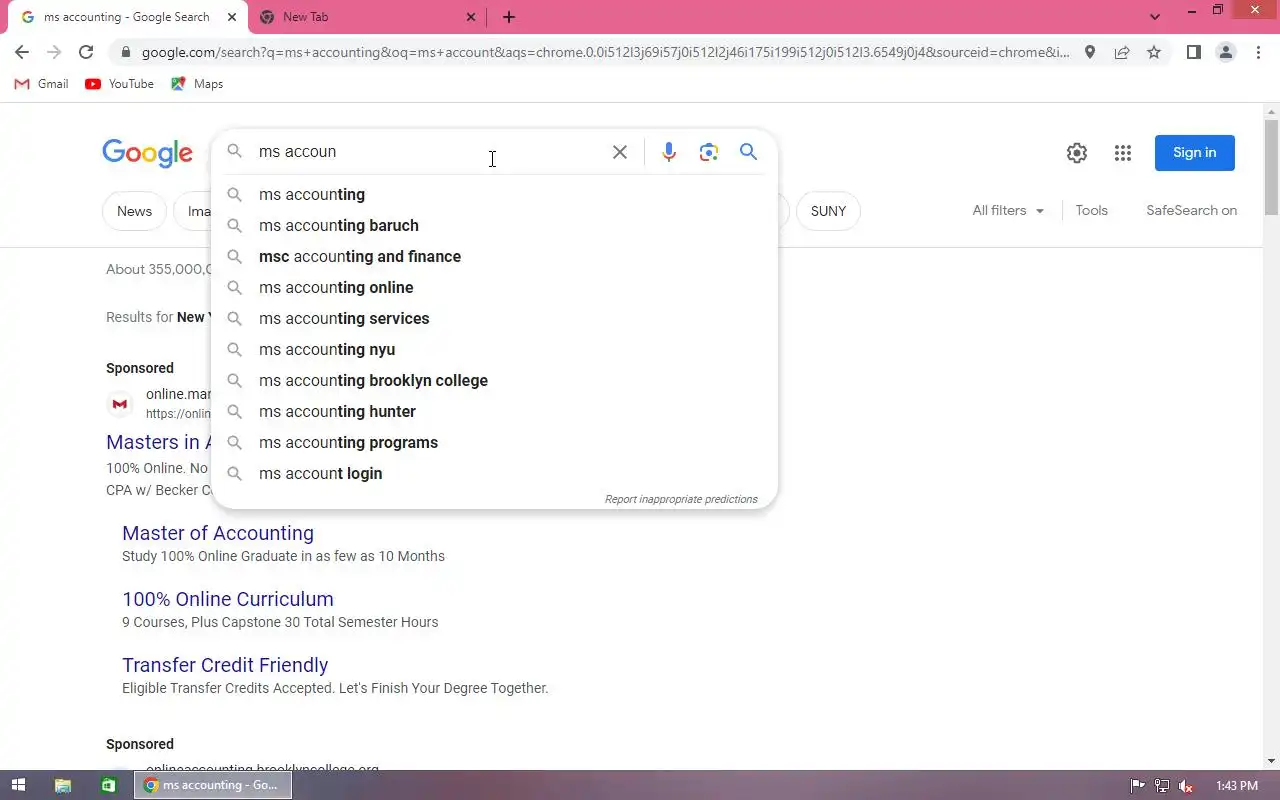
Task: Open Google settings gear icon
Action: [x=1077, y=153]
